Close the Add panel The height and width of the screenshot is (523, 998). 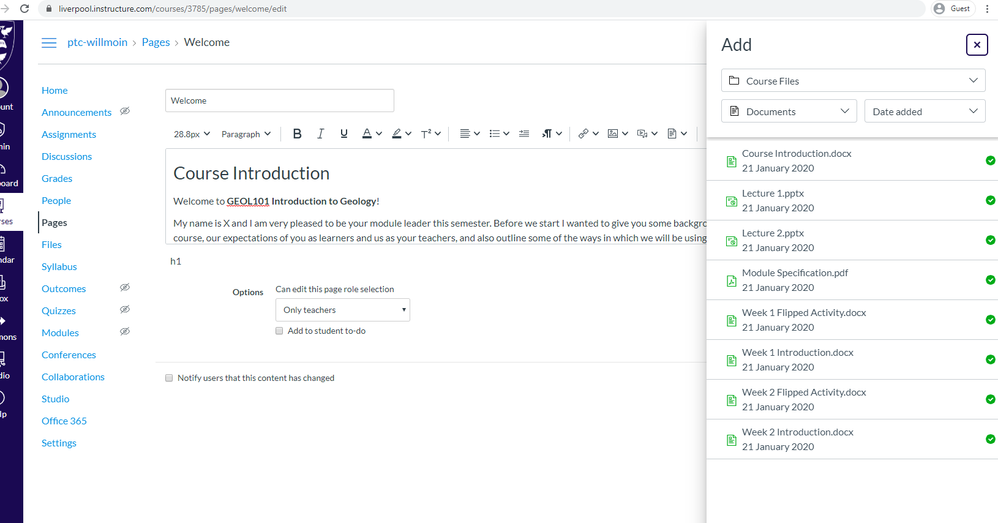(976, 44)
